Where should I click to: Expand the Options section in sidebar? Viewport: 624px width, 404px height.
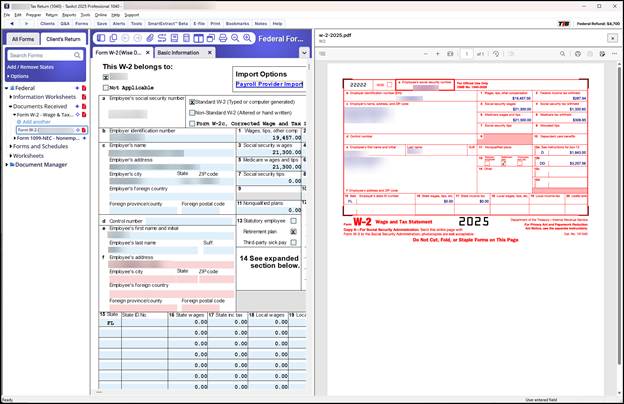pos(18,76)
